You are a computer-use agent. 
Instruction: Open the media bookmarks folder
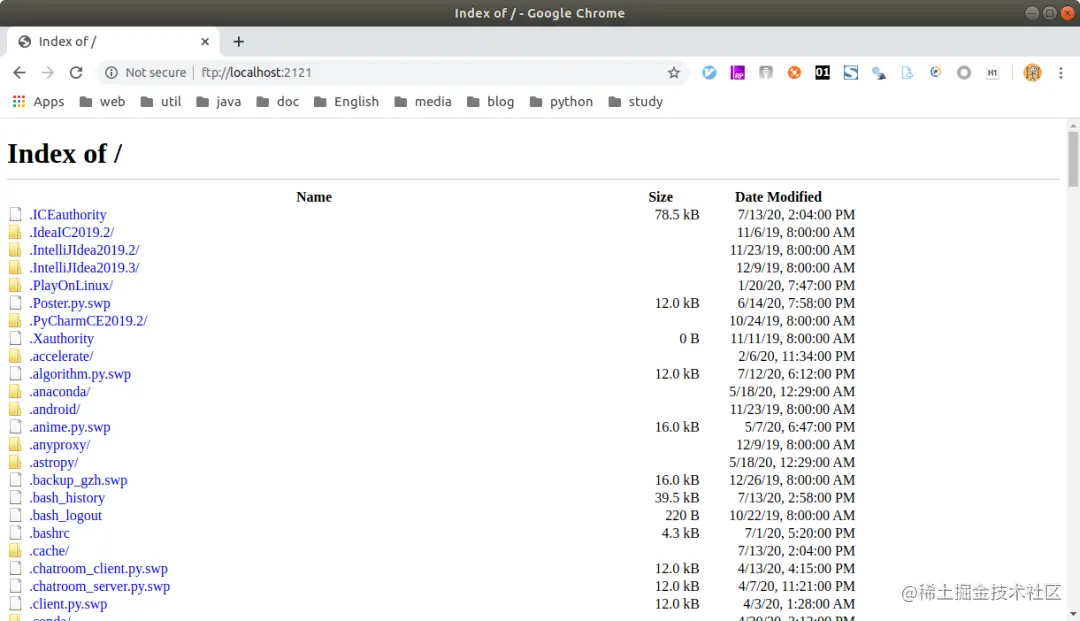(x=423, y=102)
